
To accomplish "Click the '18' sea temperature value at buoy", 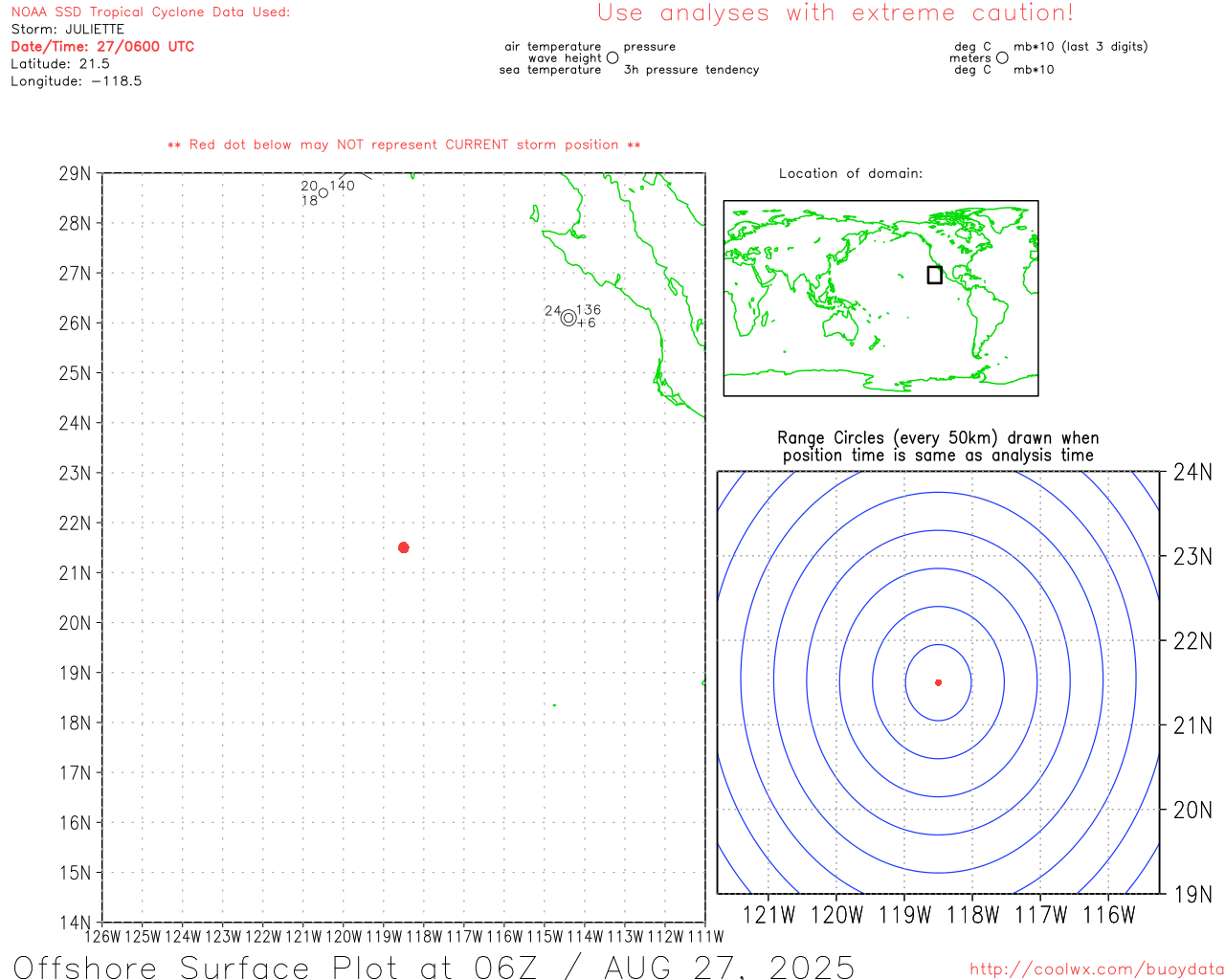I will pyautogui.click(x=309, y=201).
